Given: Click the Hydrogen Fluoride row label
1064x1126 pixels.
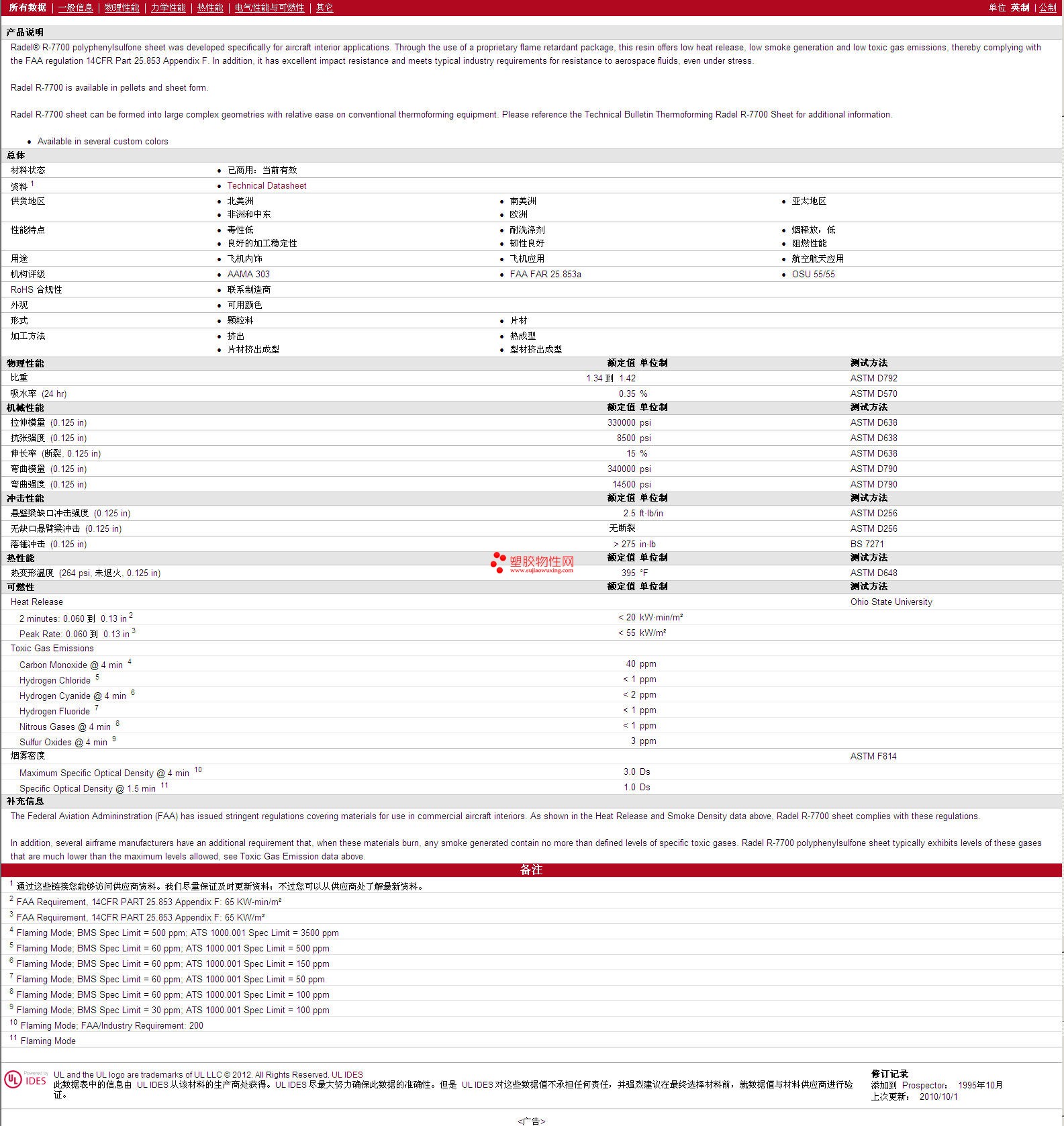Looking at the screenshot, I should click(54, 712).
